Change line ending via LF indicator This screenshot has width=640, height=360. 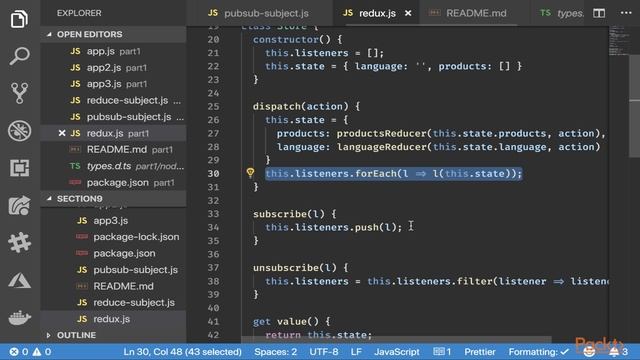[356, 352]
